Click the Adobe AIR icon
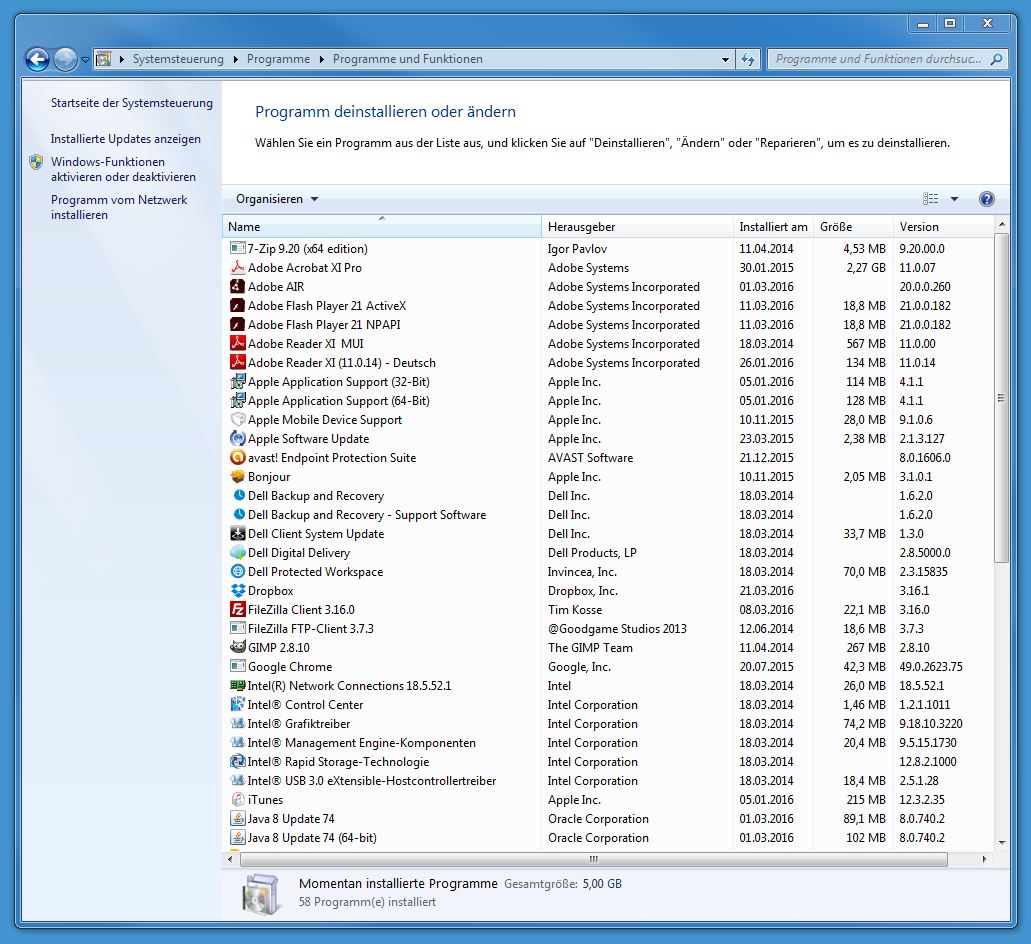Screen dimensions: 1031x944 tap(237, 287)
